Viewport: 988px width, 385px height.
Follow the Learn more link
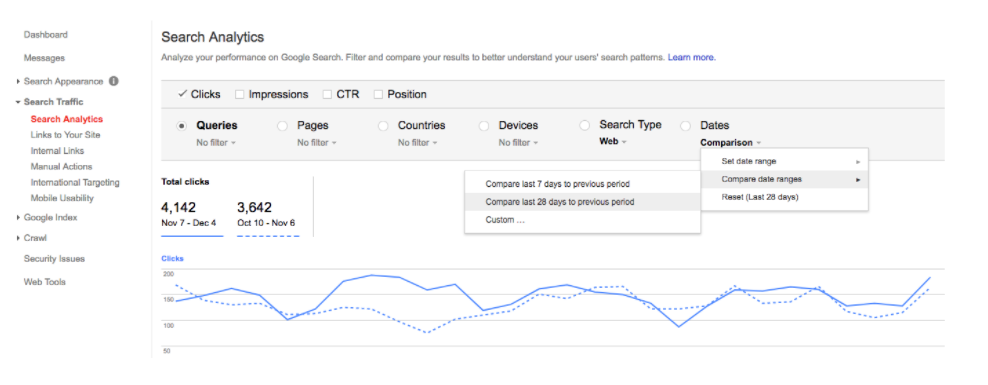[x=691, y=57]
